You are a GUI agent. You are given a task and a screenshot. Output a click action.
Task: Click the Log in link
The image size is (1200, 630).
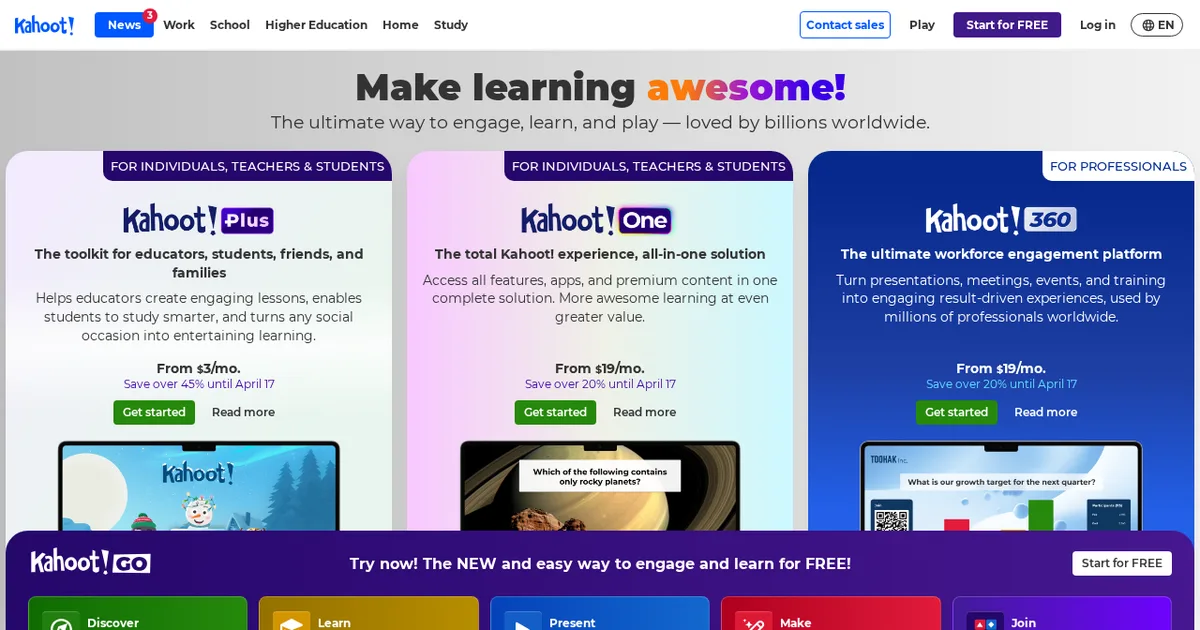pos(1097,25)
